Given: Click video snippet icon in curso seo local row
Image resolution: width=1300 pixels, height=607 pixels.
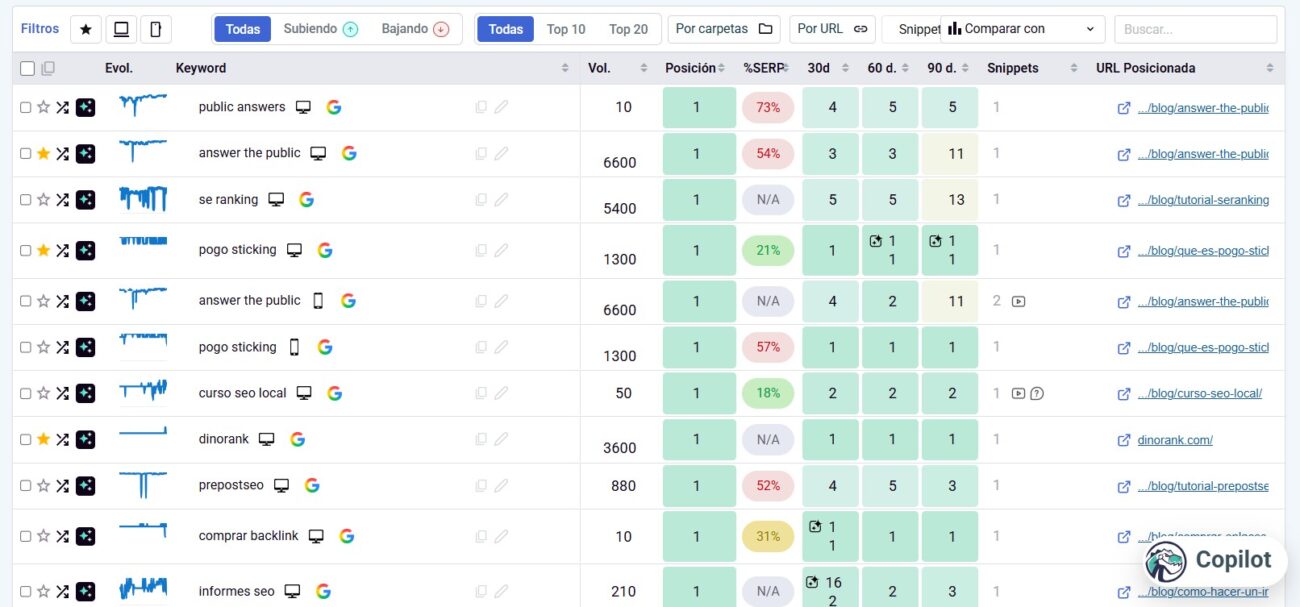Looking at the screenshot, I should 1018,393.
